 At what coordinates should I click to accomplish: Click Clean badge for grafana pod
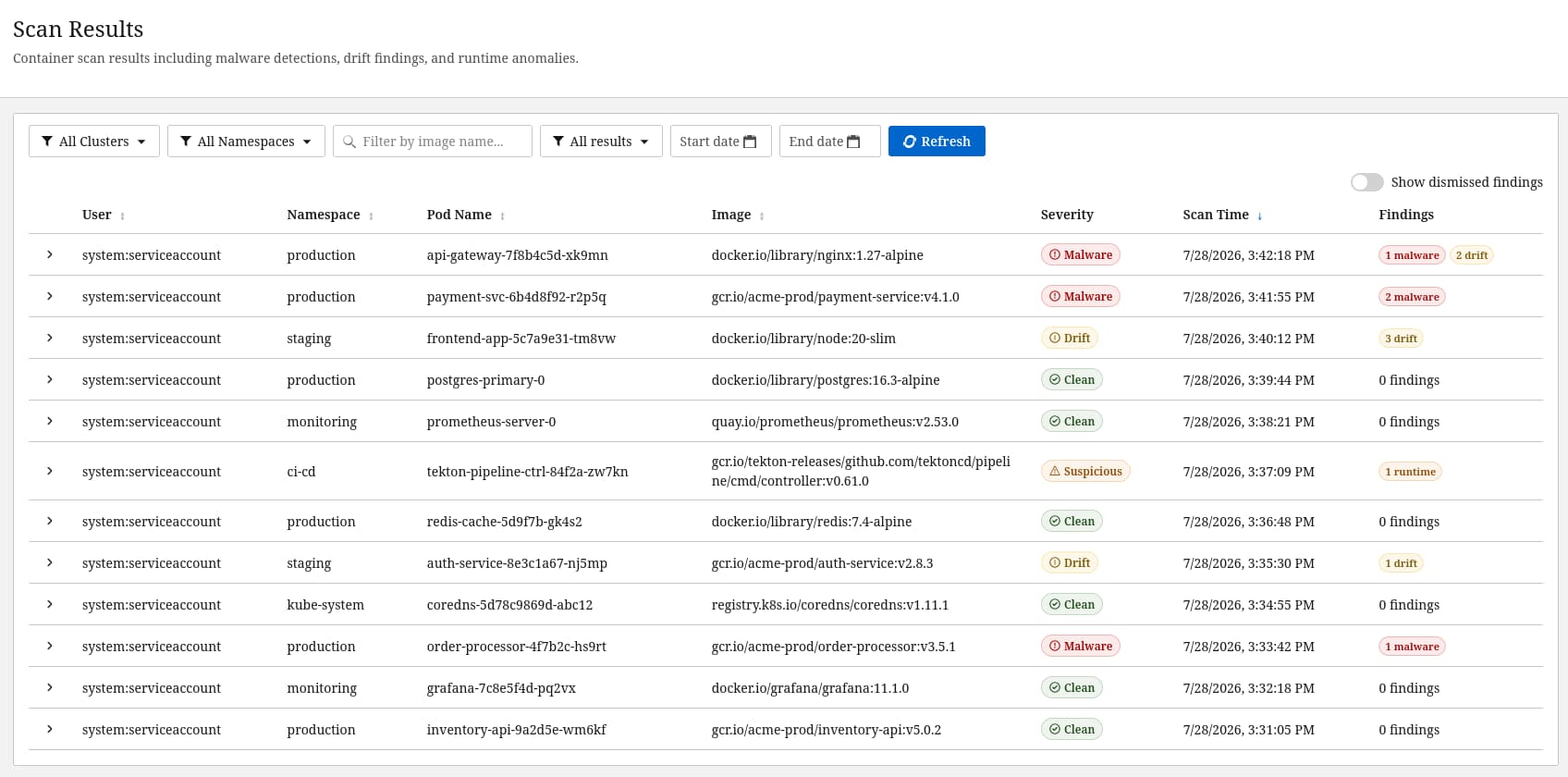coord(1072,687)
